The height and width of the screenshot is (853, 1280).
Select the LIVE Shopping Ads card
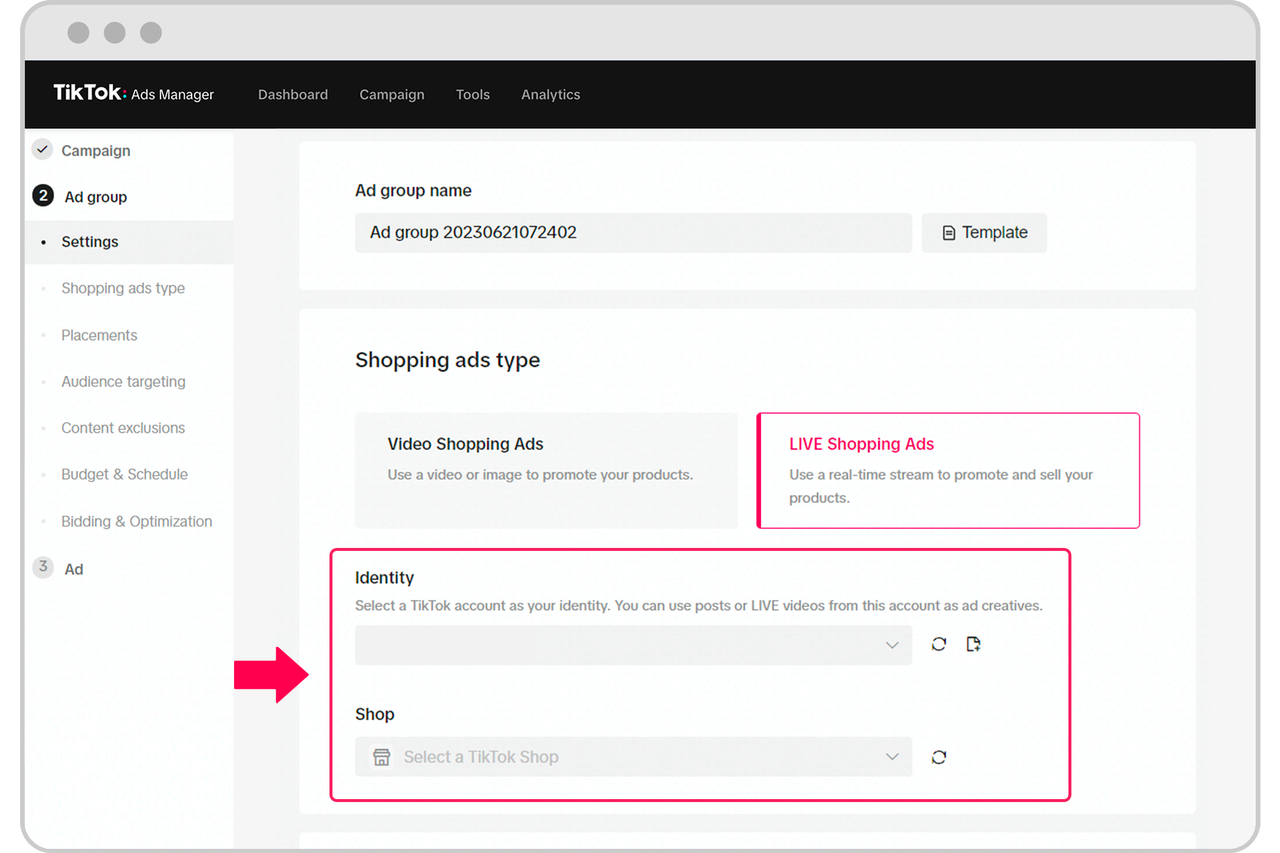pyautogui.click(x=947, y=470)
